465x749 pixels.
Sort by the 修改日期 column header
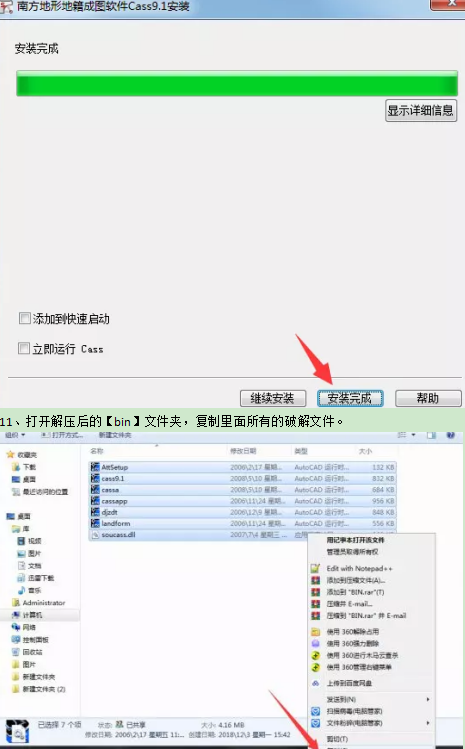coord(243,451)
